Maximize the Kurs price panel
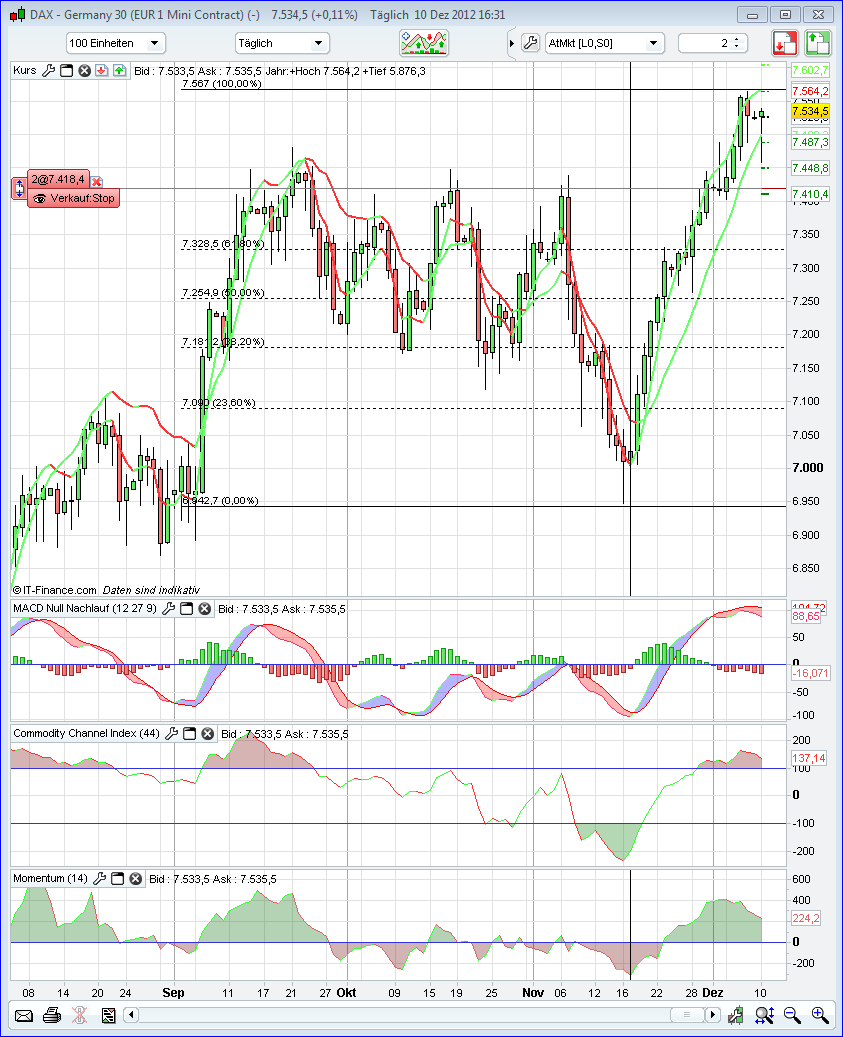Viewport: 843px width, 1037px height. pyautogui.click(x=66, y=71)
